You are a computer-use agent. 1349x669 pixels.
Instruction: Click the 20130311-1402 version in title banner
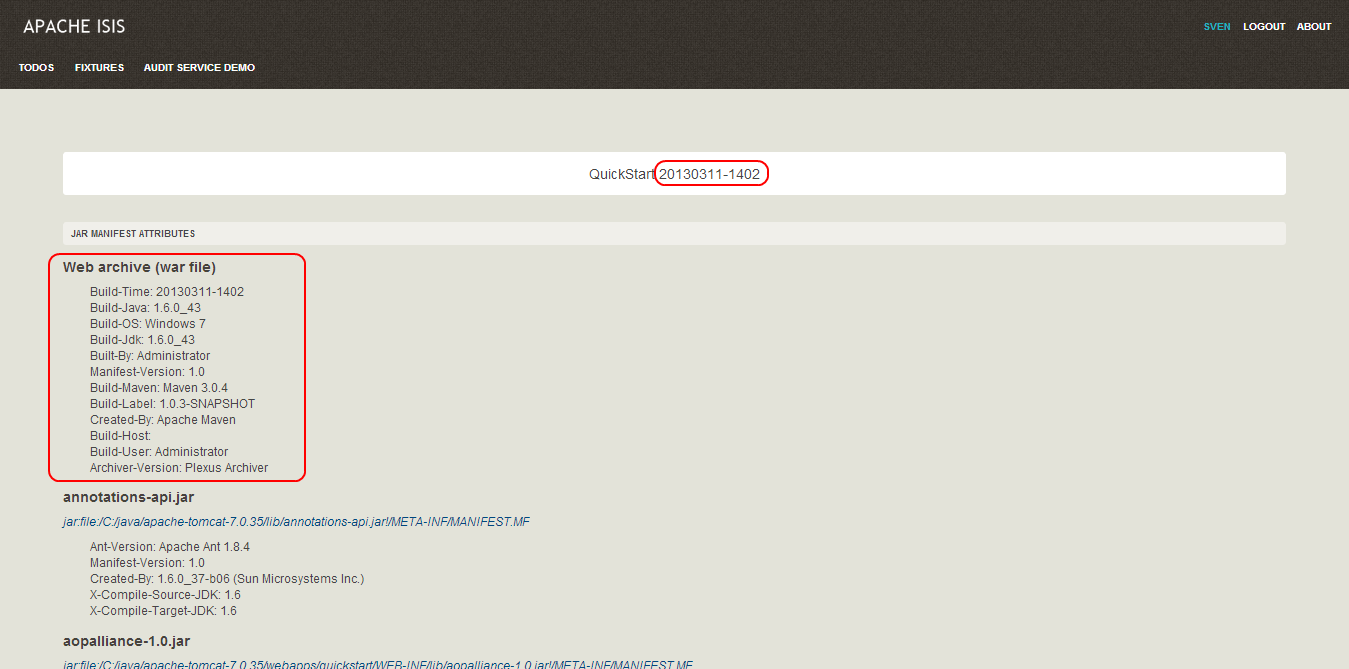[x=709, y=174]
